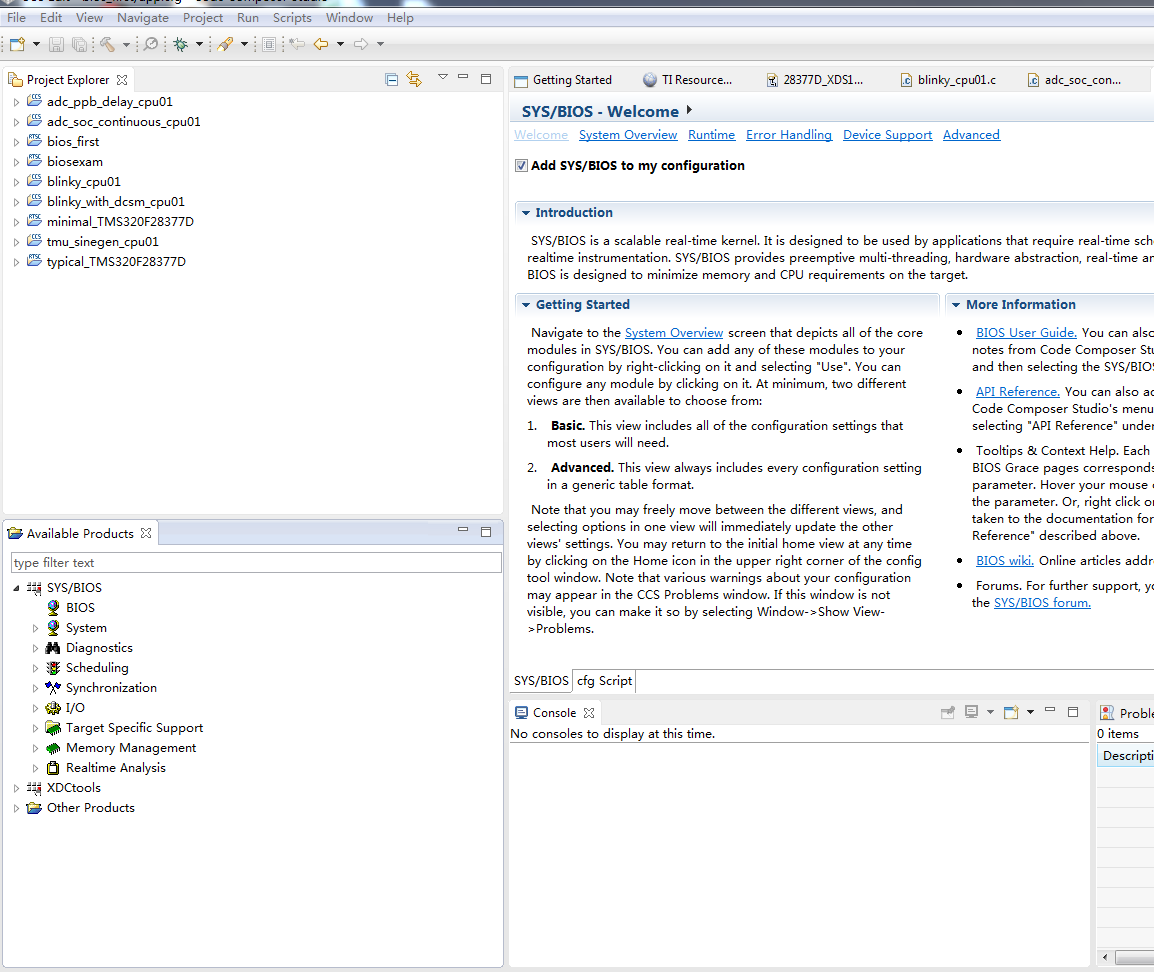1154x972 pixels.
Task: Click the Display Selected Console icon
Action: (971, 712)
